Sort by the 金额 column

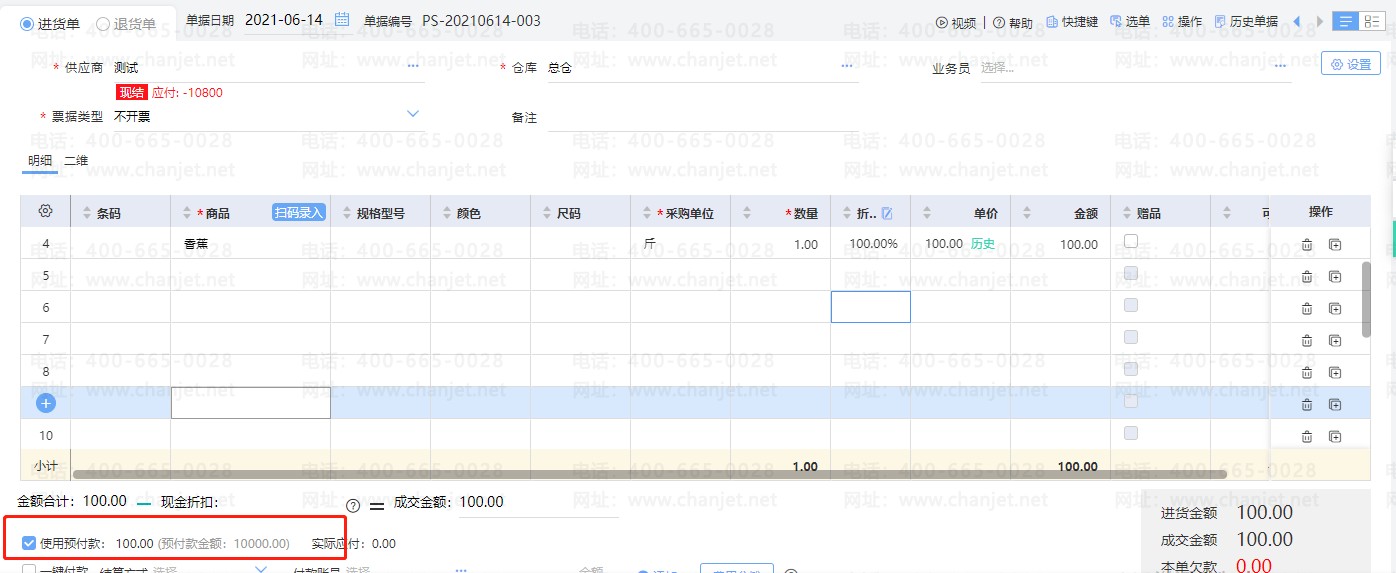[x=1025, y=213]
